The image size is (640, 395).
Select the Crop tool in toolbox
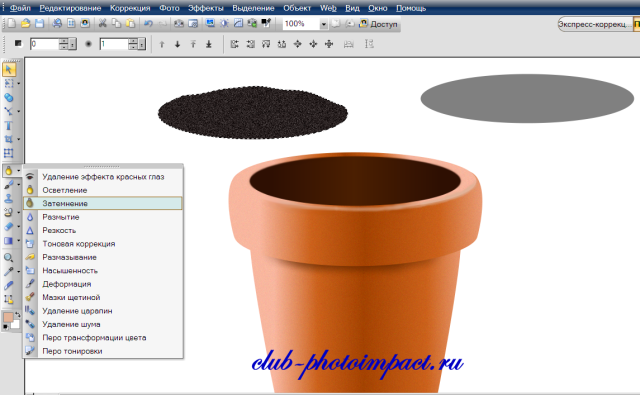8,139
